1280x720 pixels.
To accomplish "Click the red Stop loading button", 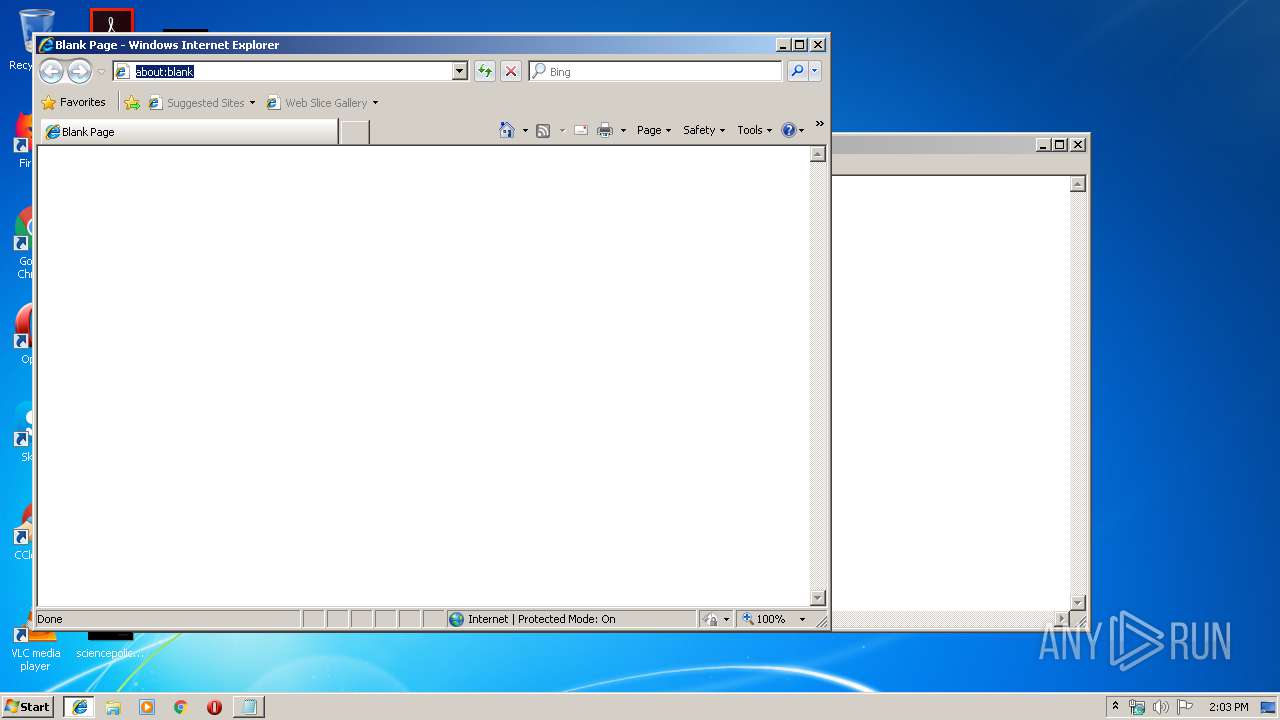I will click(x=511, y=71).
